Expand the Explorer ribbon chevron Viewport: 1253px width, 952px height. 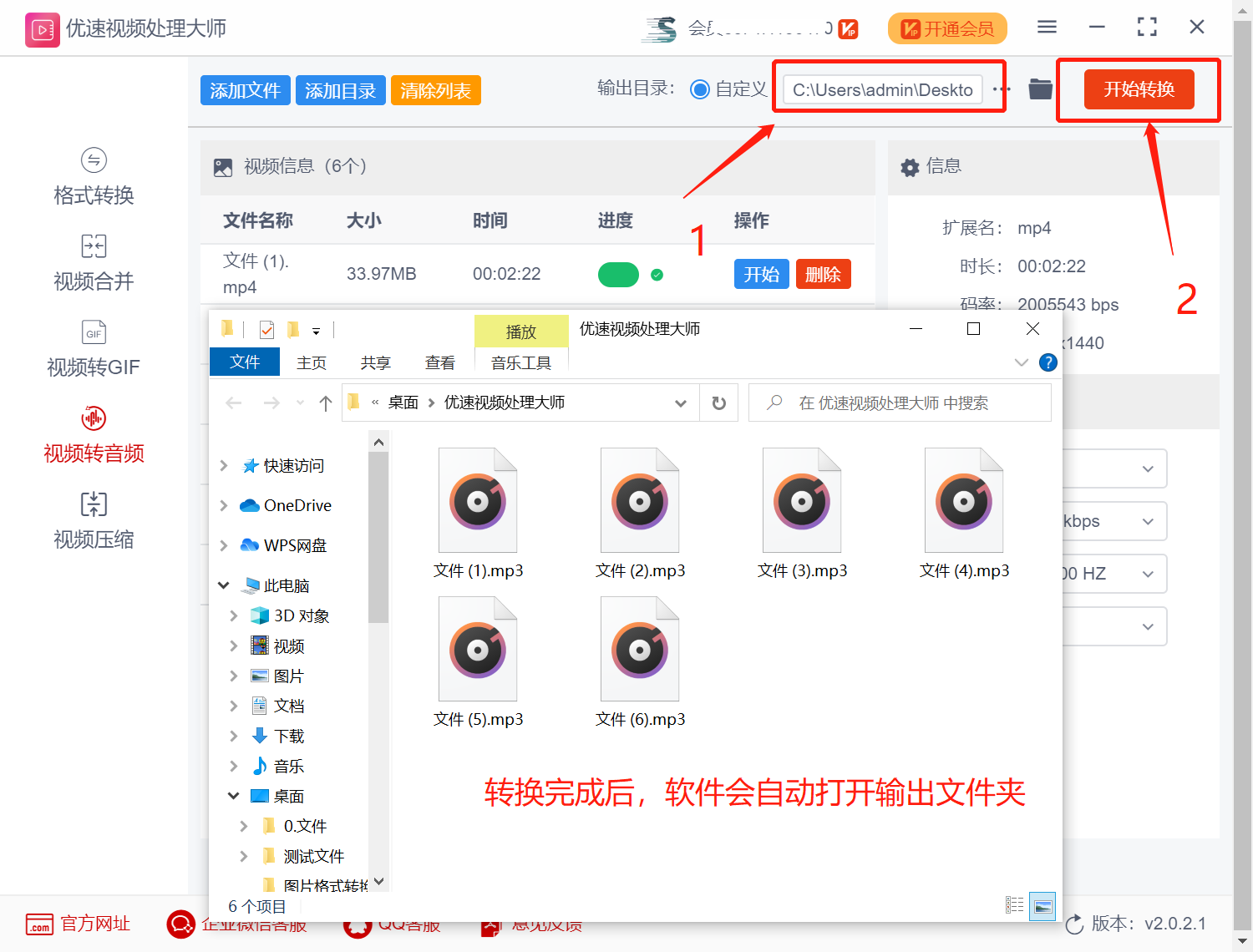click(x=1021, y=362)
